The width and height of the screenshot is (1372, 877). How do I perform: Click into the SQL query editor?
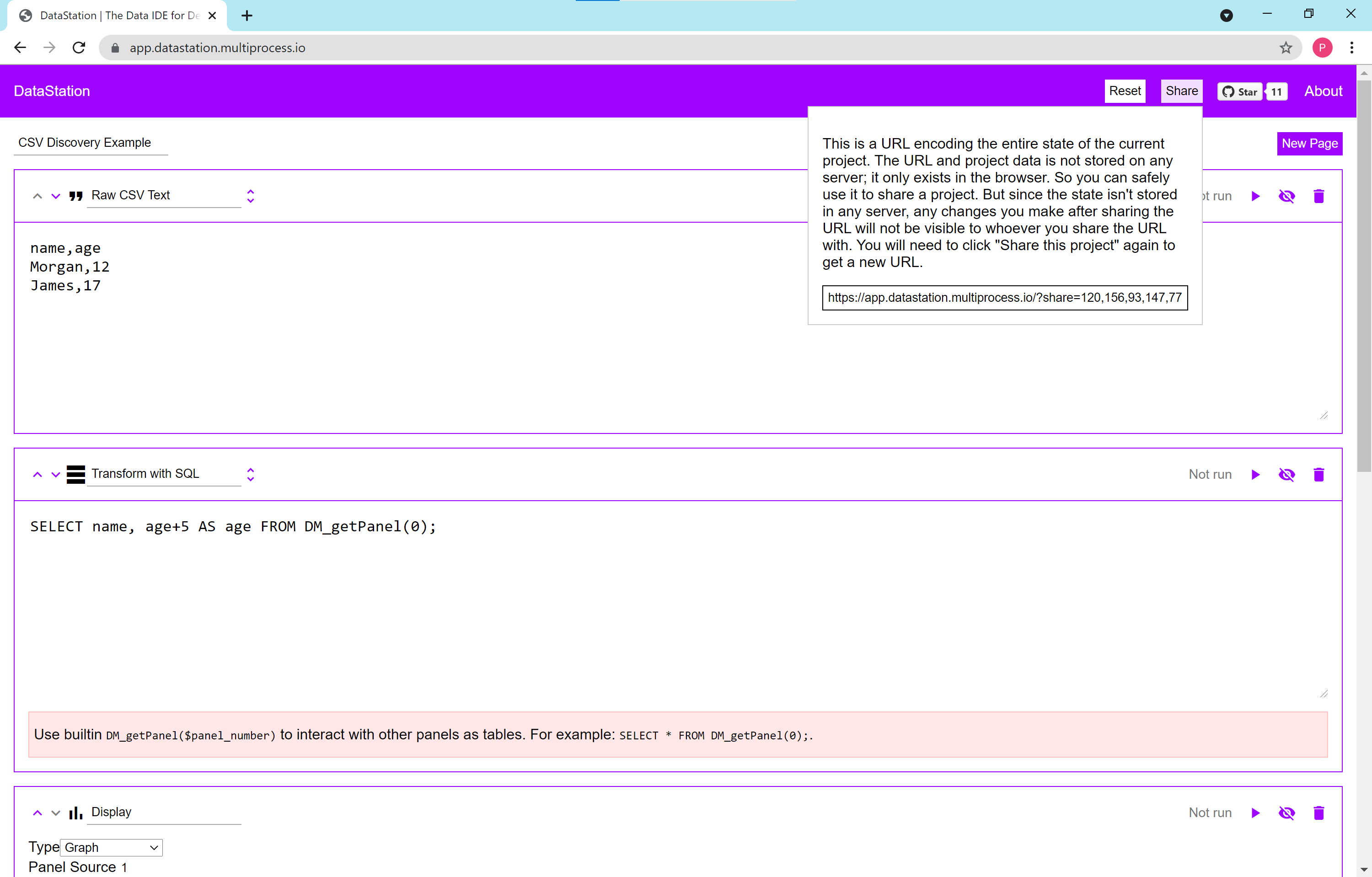[678, 606]
